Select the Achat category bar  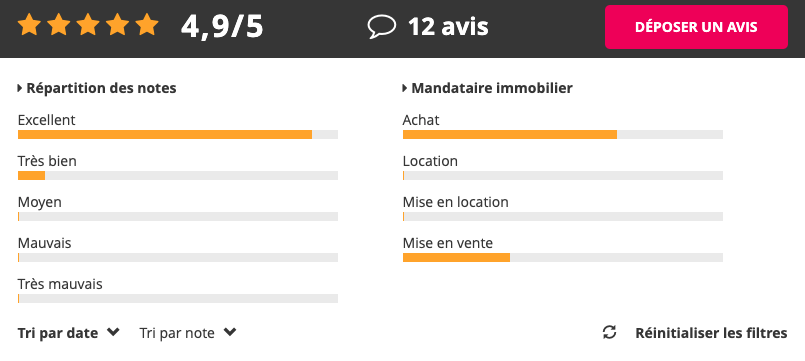563,135
